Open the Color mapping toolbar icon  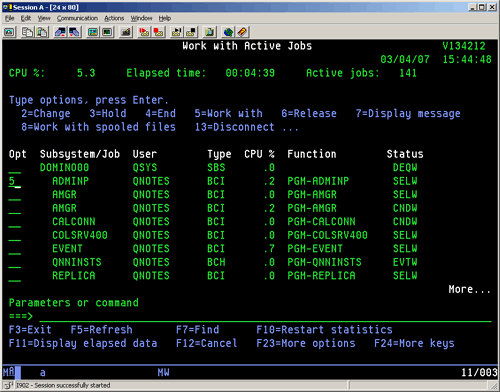coord(107,32)
